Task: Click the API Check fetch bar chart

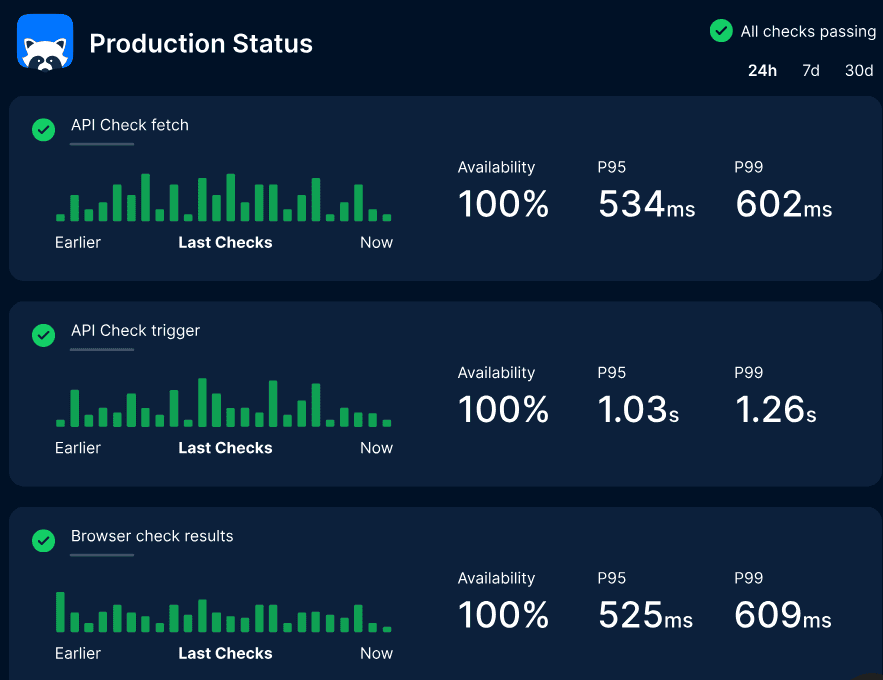Action: coord(224,197)
